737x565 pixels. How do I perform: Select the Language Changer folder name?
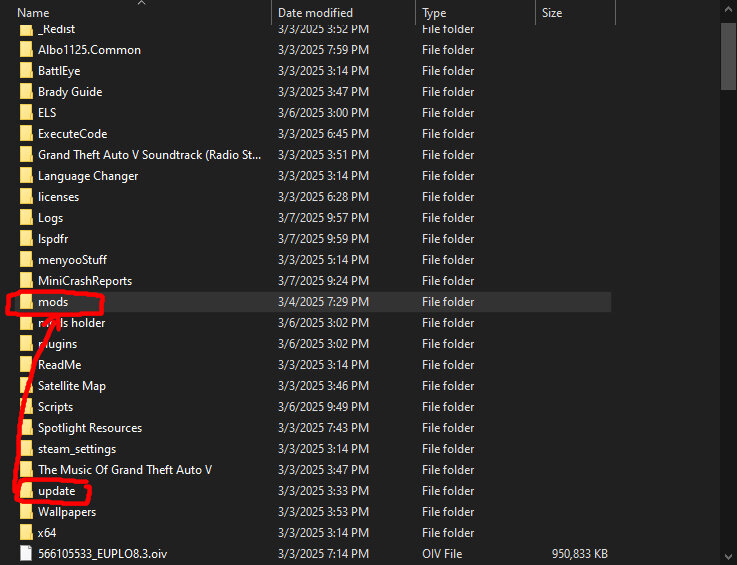88,176
